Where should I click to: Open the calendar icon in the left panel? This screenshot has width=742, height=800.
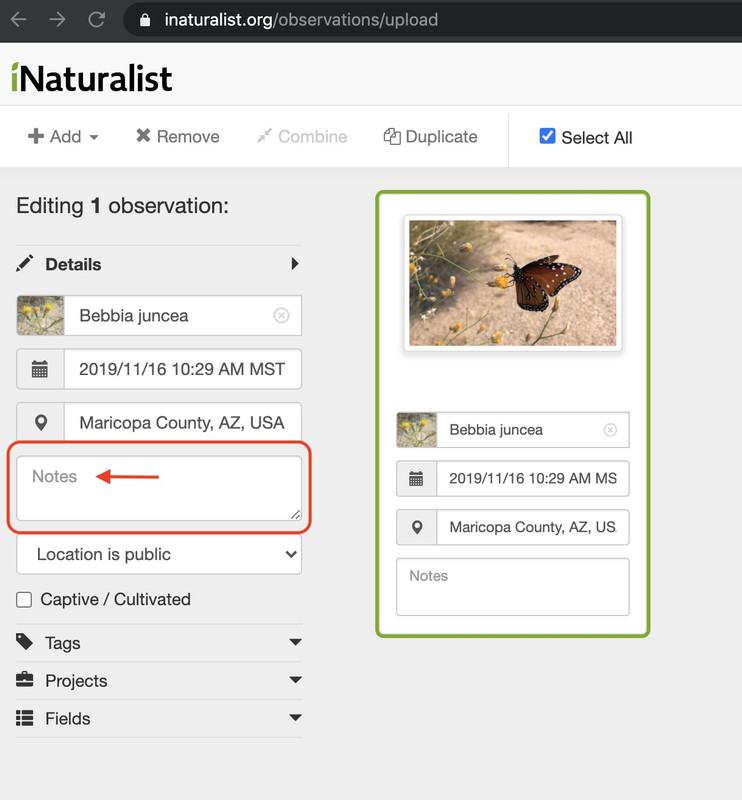[x=40, y=369]
